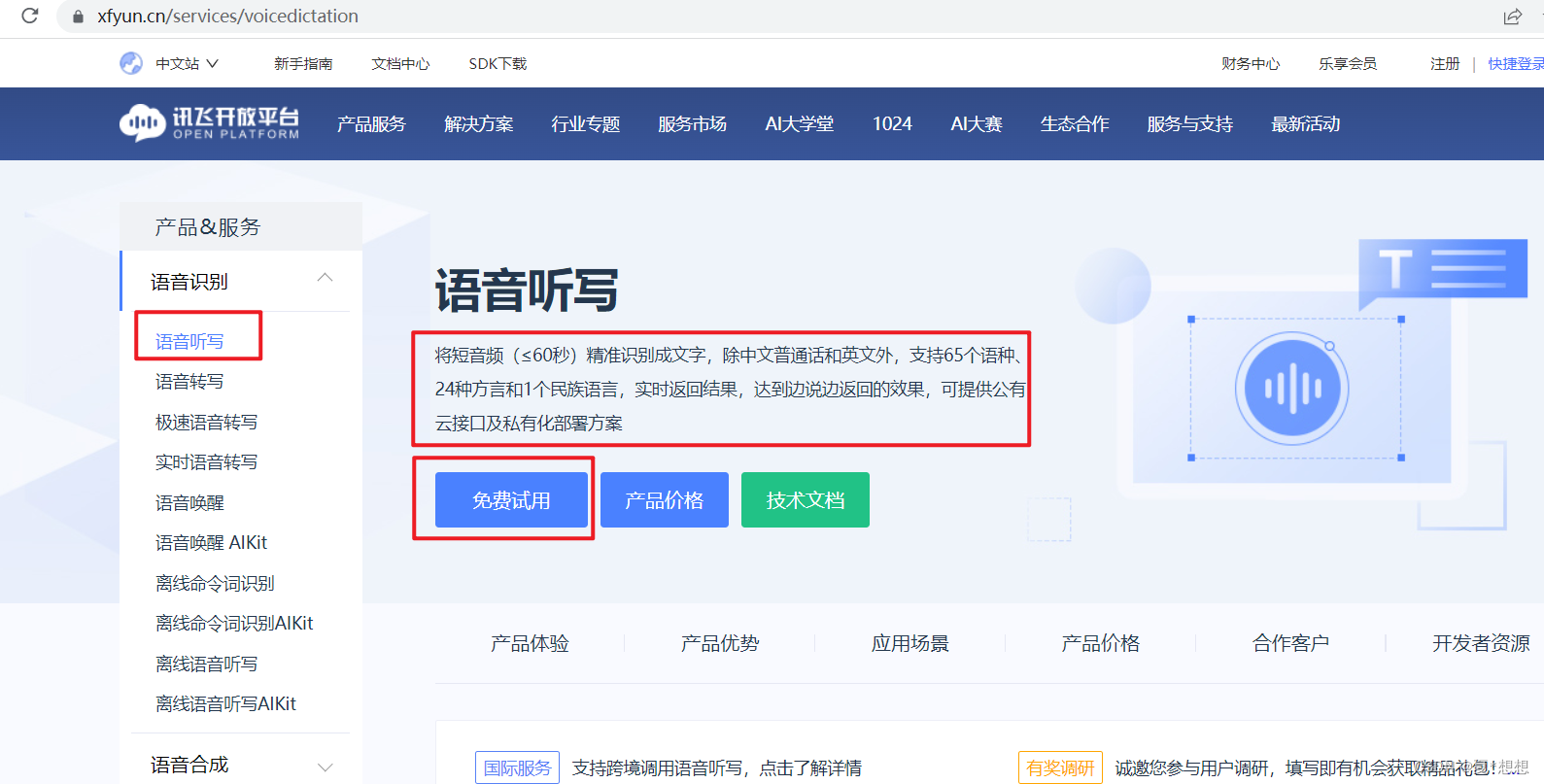Select 语音转写 in the sidebar

[x=189, y=382]
